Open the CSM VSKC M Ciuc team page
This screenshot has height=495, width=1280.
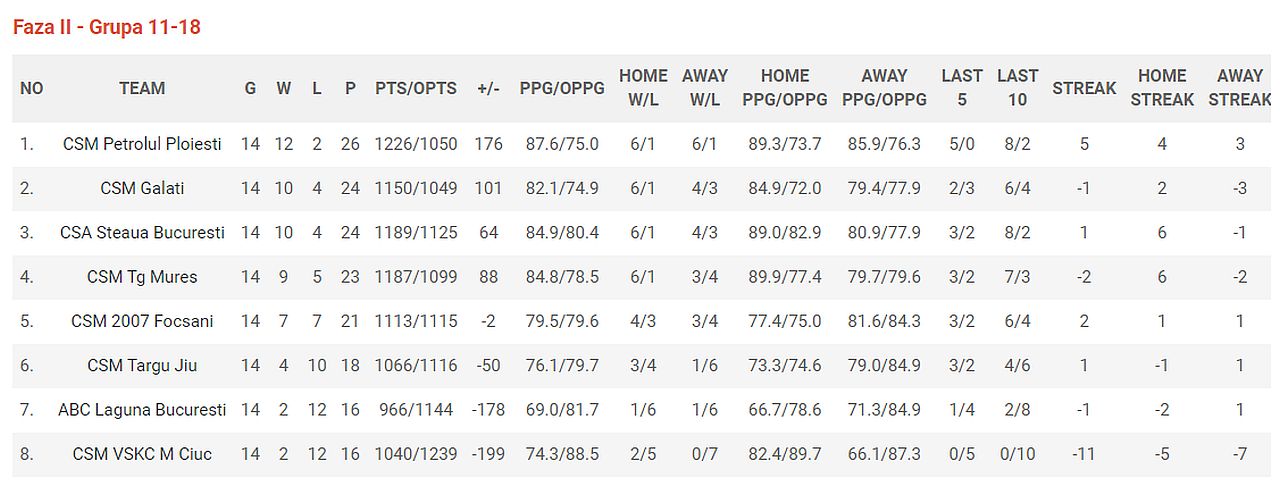tap(142, 454)
